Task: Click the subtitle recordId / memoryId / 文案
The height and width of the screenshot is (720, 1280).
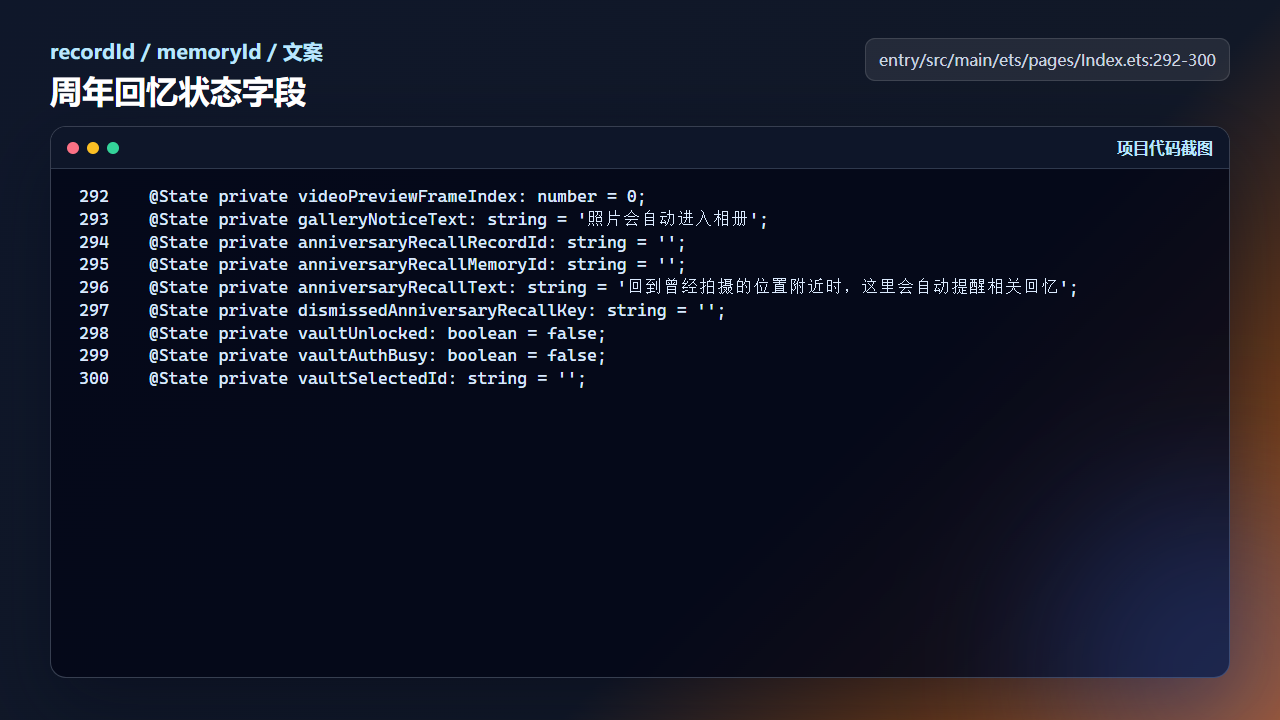Action: tap(186, 52)
